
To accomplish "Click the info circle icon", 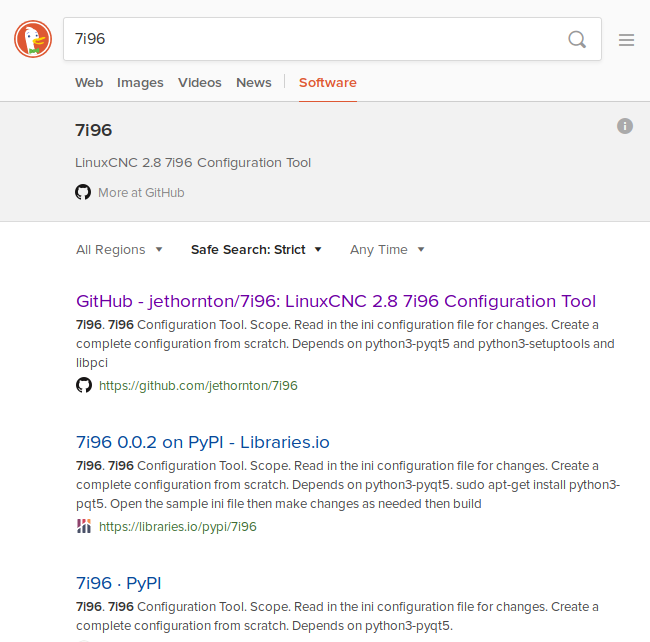I will point(625,126).
